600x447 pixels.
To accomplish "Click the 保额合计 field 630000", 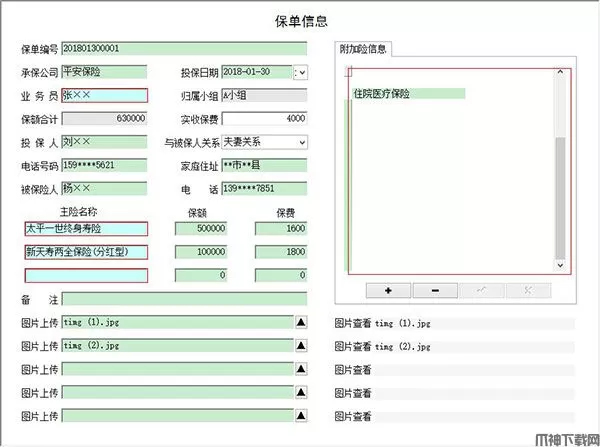I will [104, 119].
